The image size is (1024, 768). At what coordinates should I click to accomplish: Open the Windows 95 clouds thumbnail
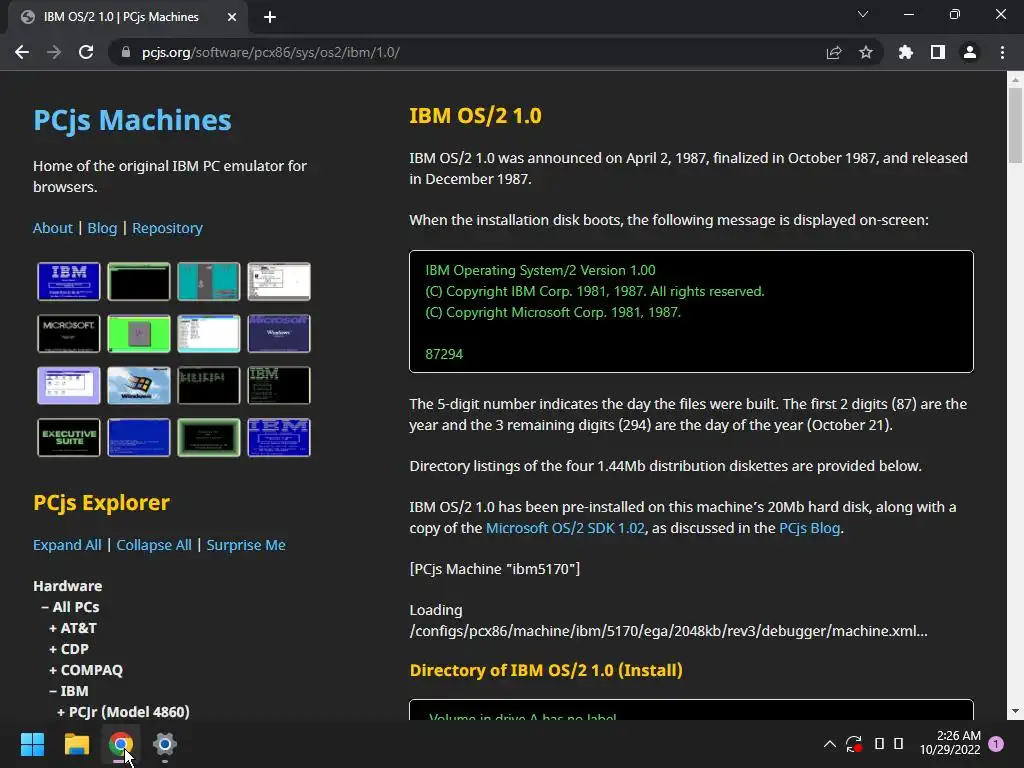(138, 385)
